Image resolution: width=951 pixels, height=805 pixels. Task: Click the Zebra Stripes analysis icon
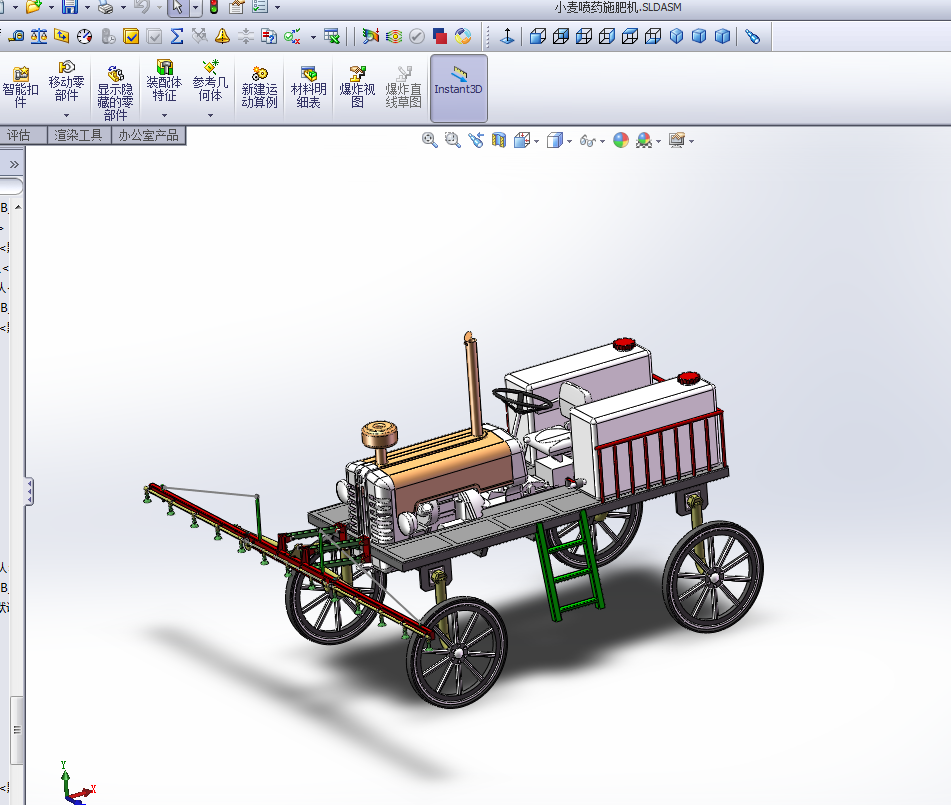pyautogui.click(x=394, y=36)
